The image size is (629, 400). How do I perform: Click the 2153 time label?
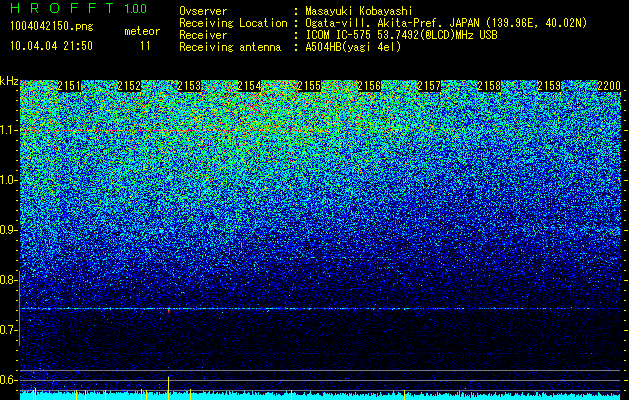pyautogui.click(x=189, y=86)
